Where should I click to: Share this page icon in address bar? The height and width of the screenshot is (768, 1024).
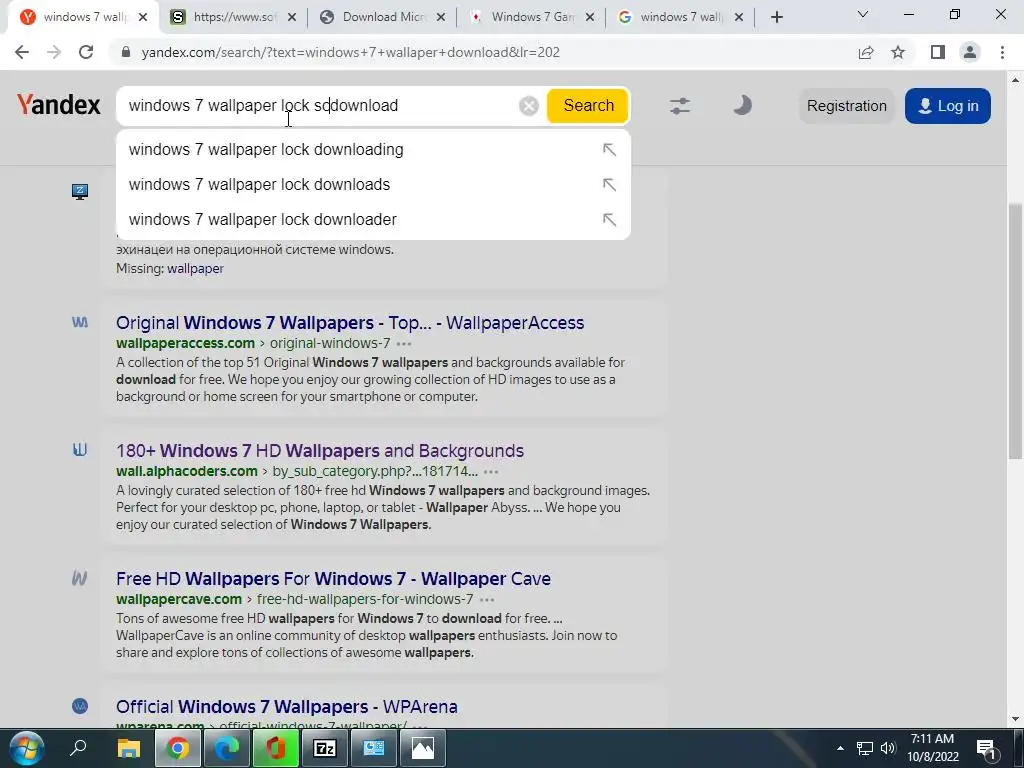pyautogui.click(x=866, y=52)
